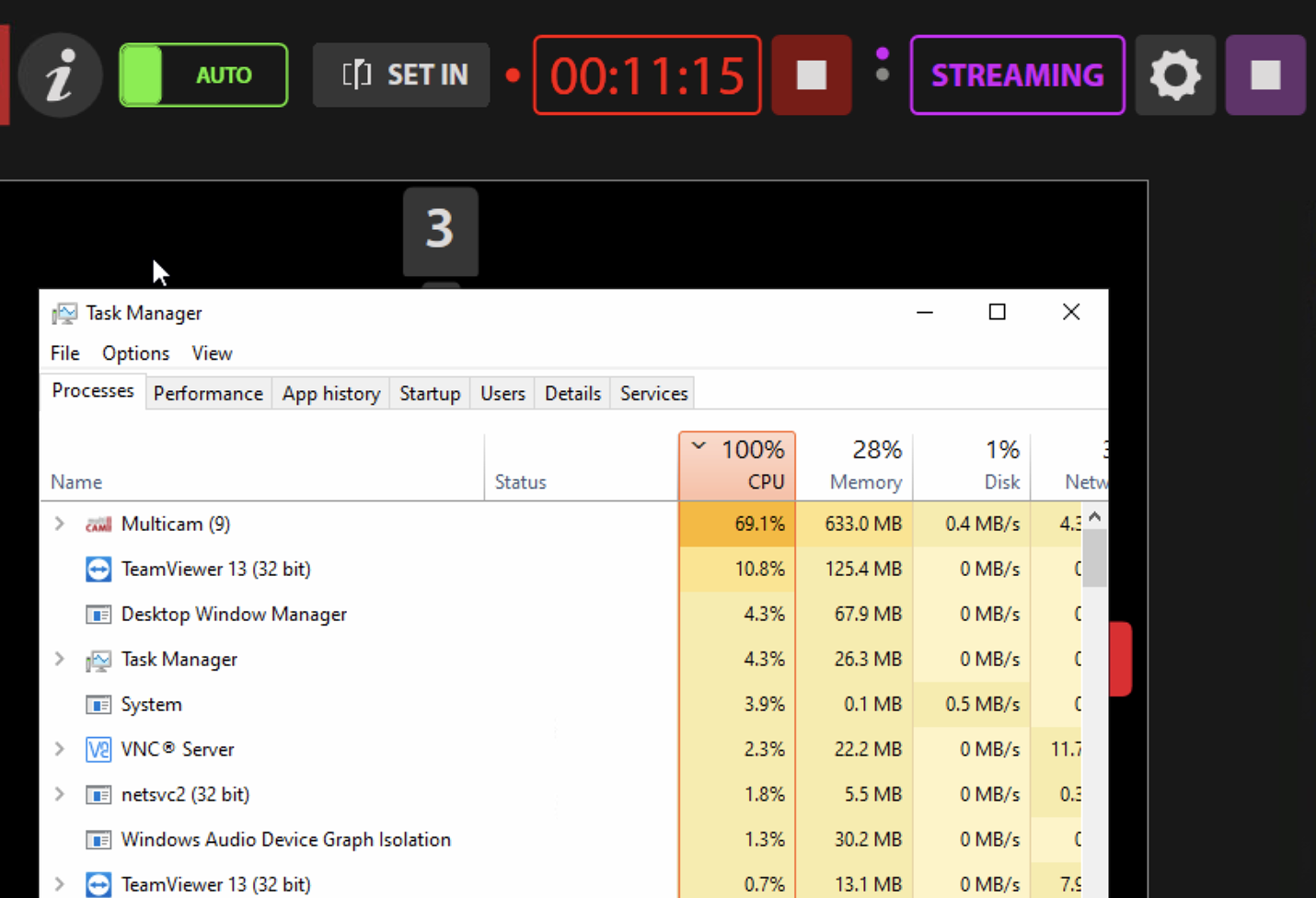Expand the bottom TeamViewer 13 row

(x=60, y=884)
